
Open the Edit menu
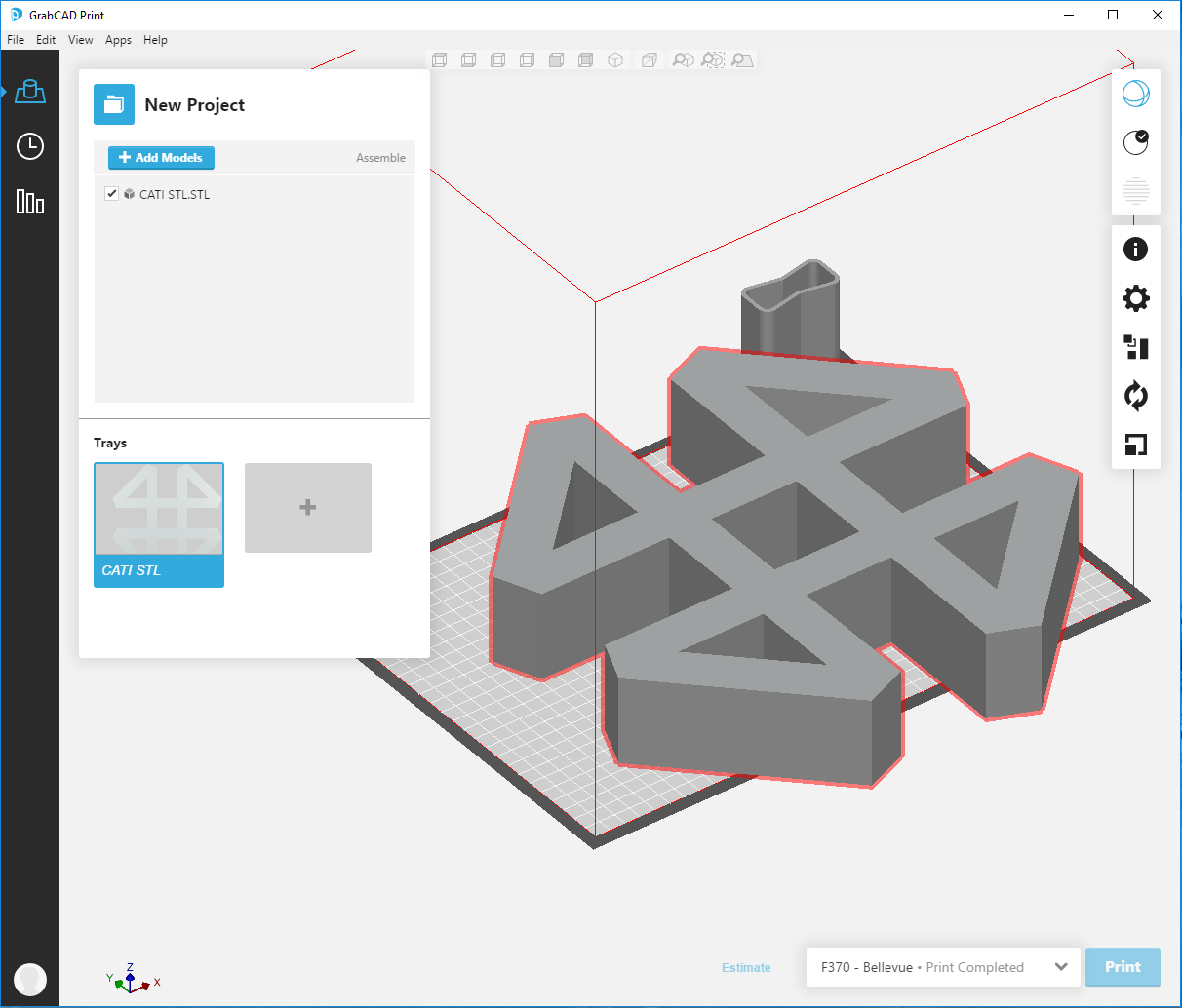46,40
